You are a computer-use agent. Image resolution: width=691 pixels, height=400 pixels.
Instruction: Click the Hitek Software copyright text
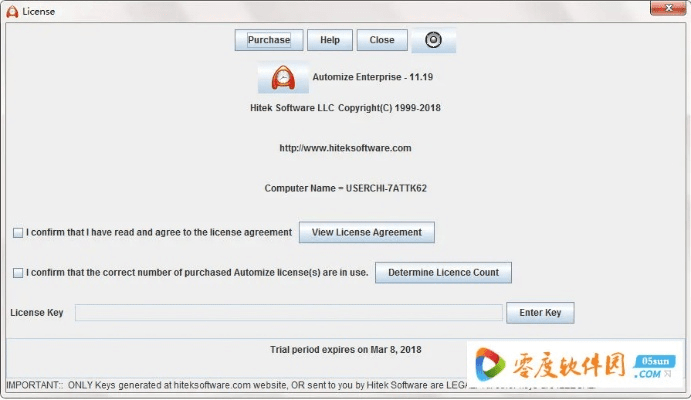[345, 107]
